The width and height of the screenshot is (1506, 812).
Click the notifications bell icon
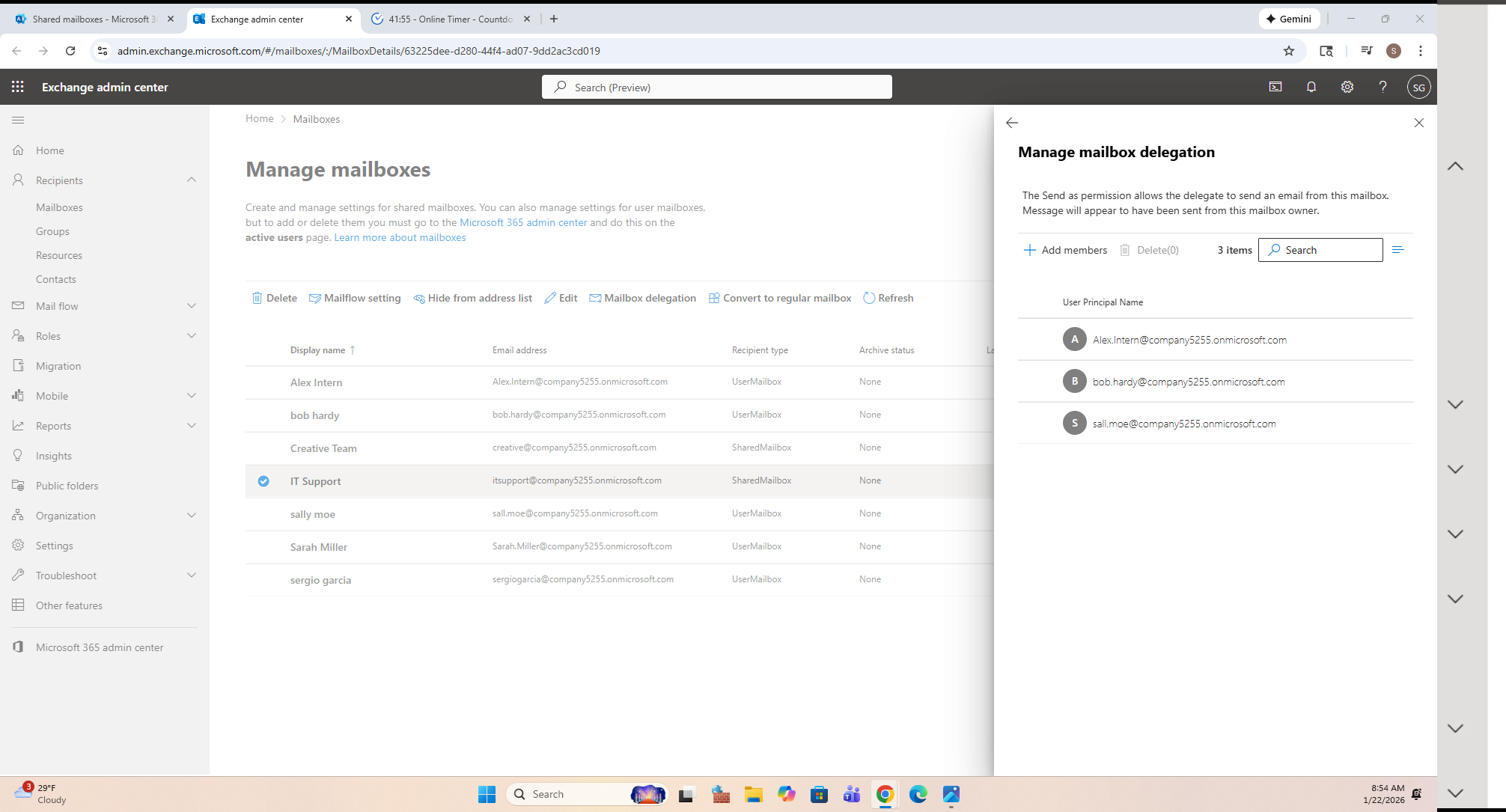1311,87
